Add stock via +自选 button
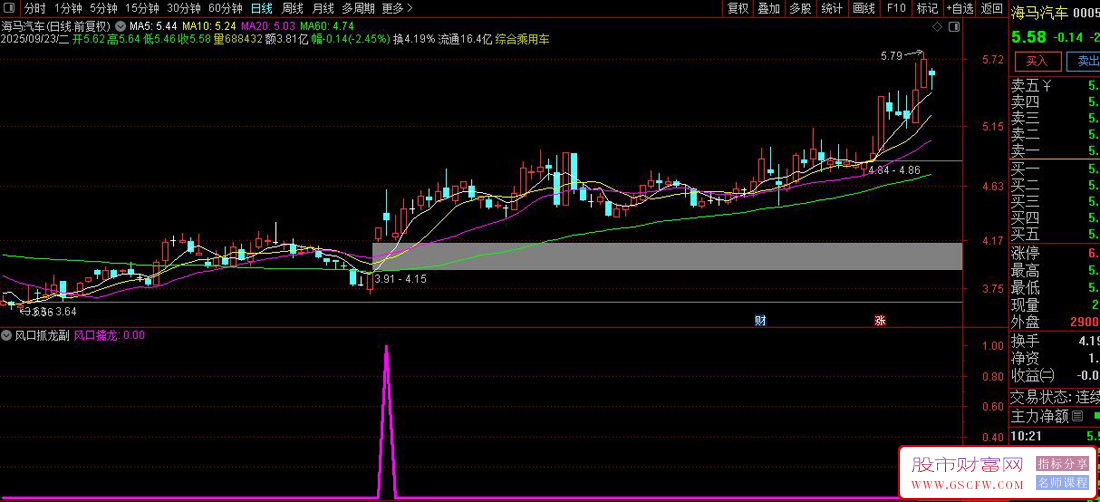This screenshot has width=1100, height=502. tap(960, 8)
